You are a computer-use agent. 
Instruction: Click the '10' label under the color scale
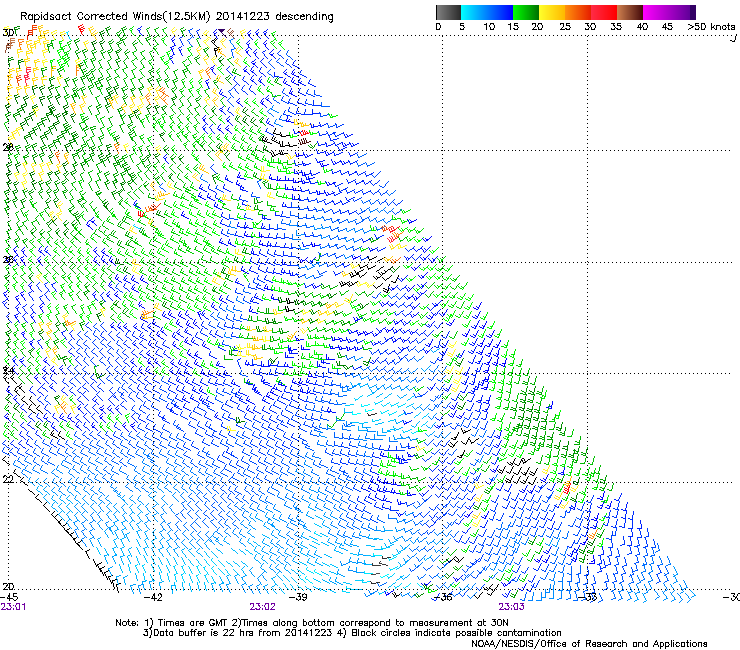[489, 27]
